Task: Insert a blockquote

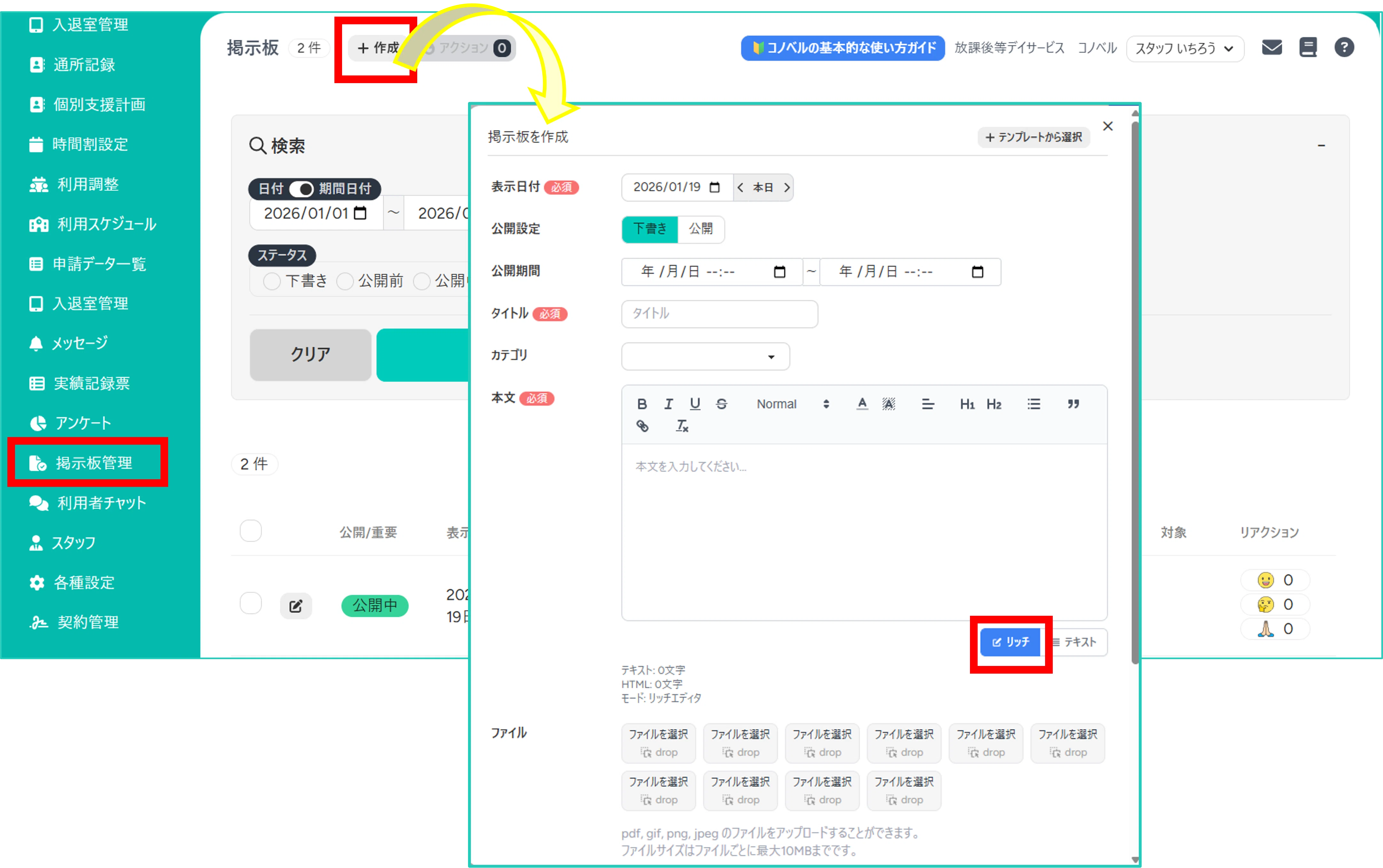Action: click(1073, 404)
